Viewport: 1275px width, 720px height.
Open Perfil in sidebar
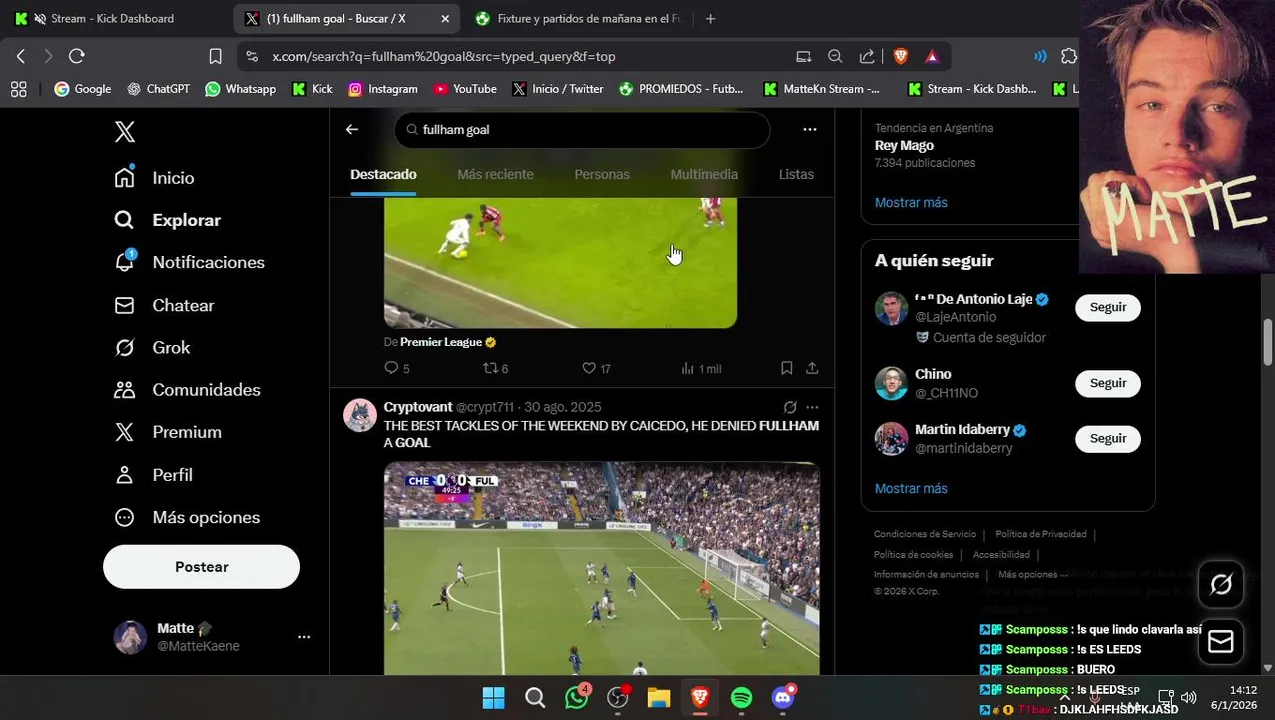click(153, 475)
